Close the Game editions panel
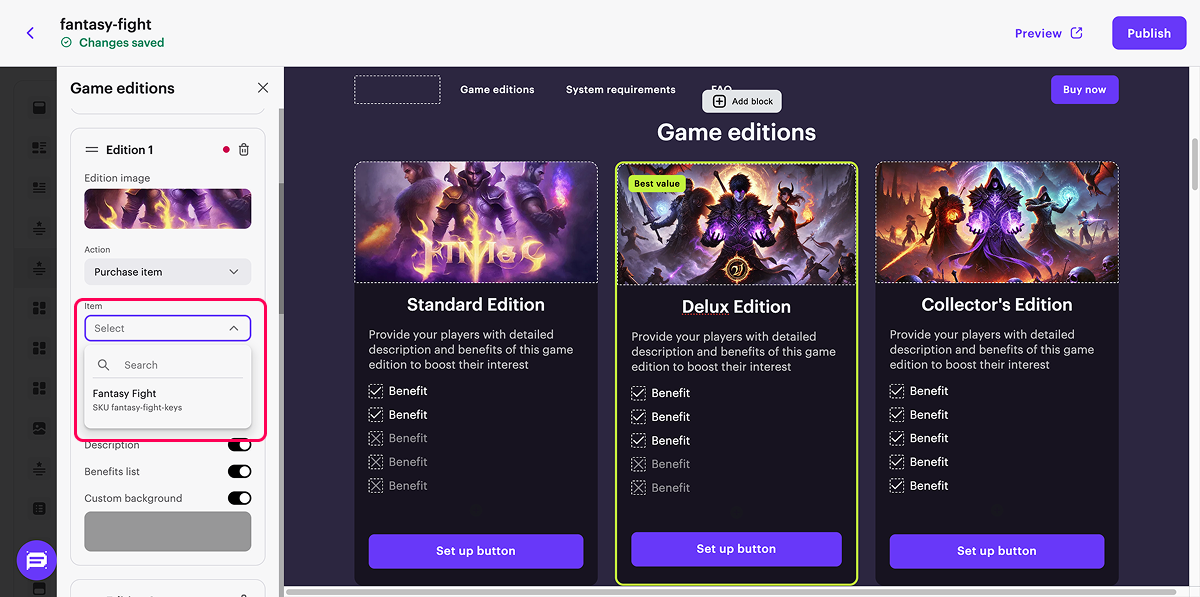 [263, 88]
